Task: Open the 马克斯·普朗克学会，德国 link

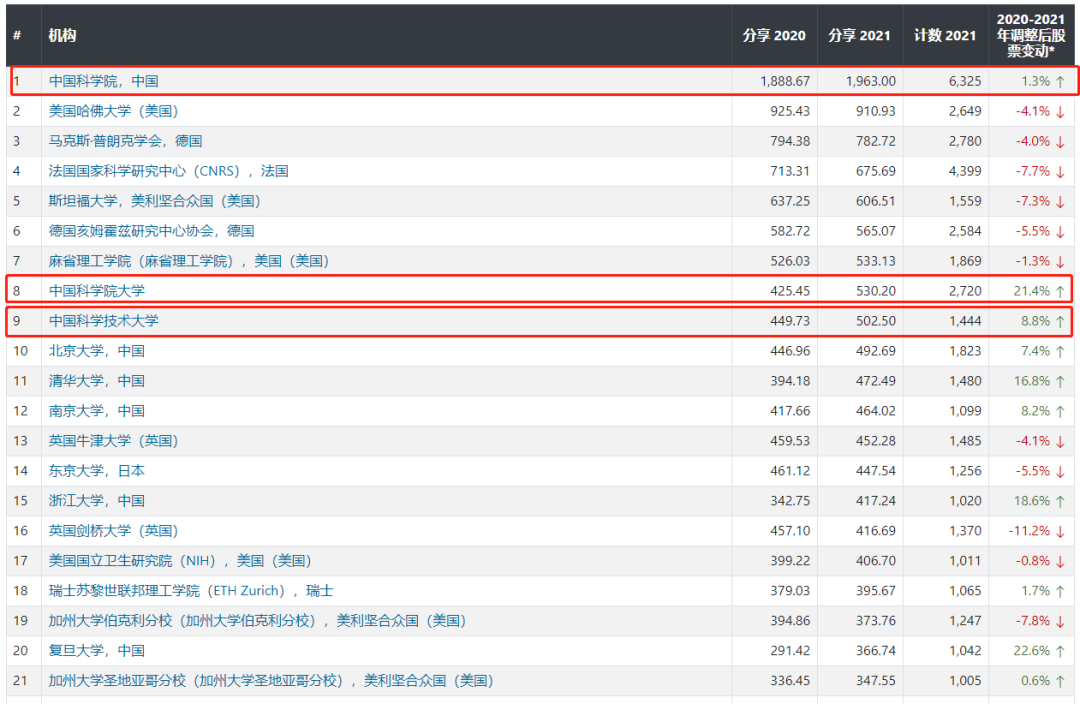Action: click(125, 141)
